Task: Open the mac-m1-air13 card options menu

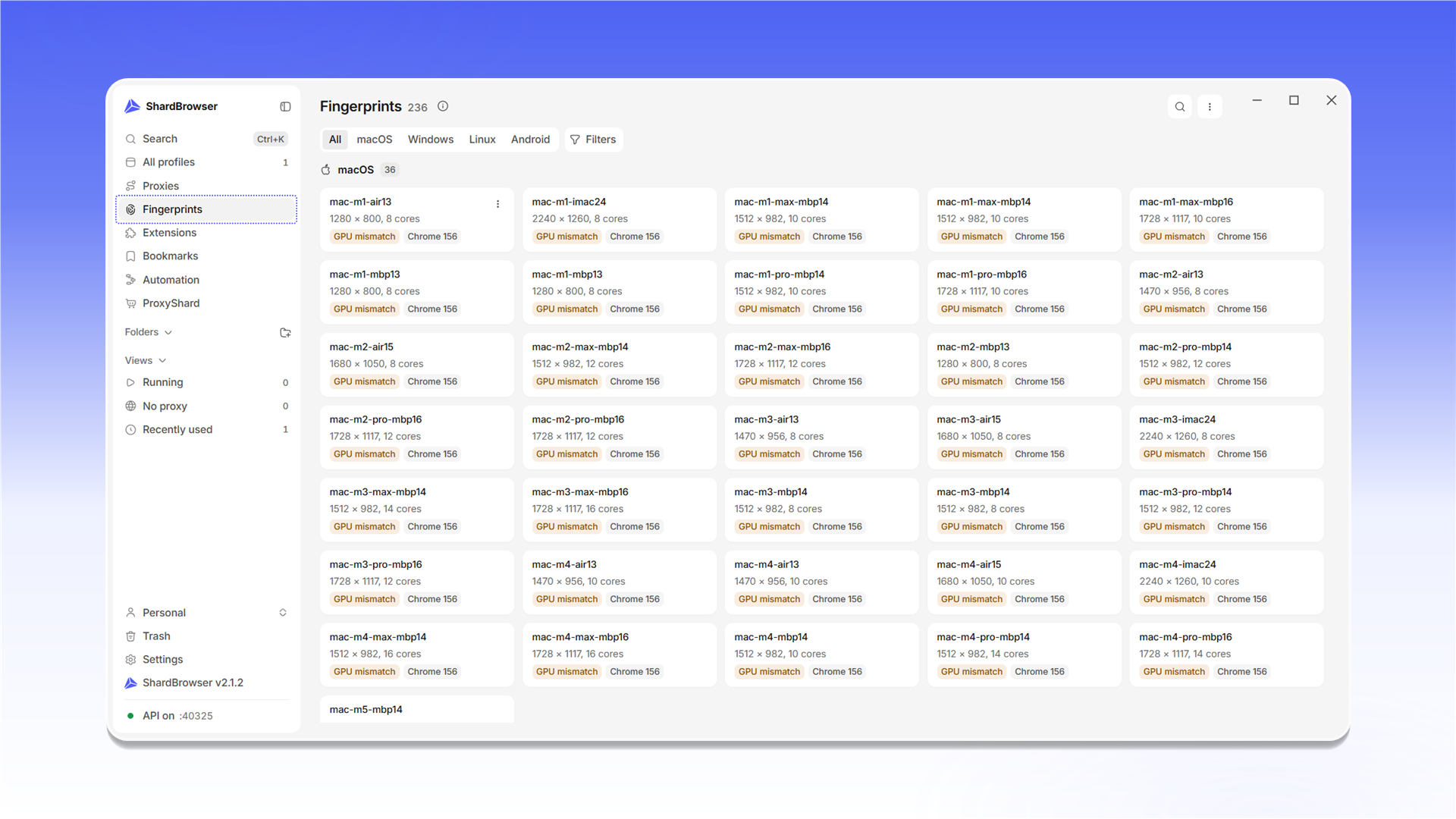Action: point(497,204)
